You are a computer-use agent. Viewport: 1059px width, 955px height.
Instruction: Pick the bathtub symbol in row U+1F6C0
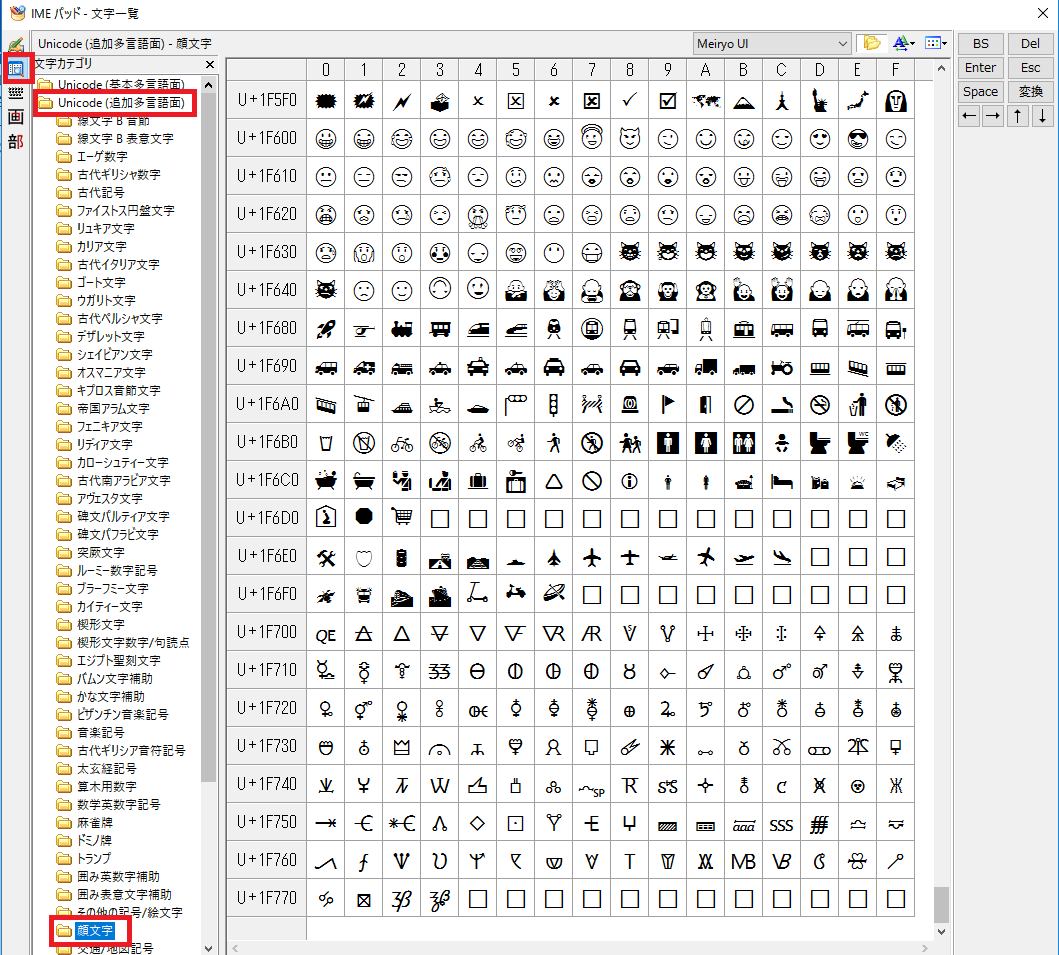pyautogui.click(x=363, y=481)
